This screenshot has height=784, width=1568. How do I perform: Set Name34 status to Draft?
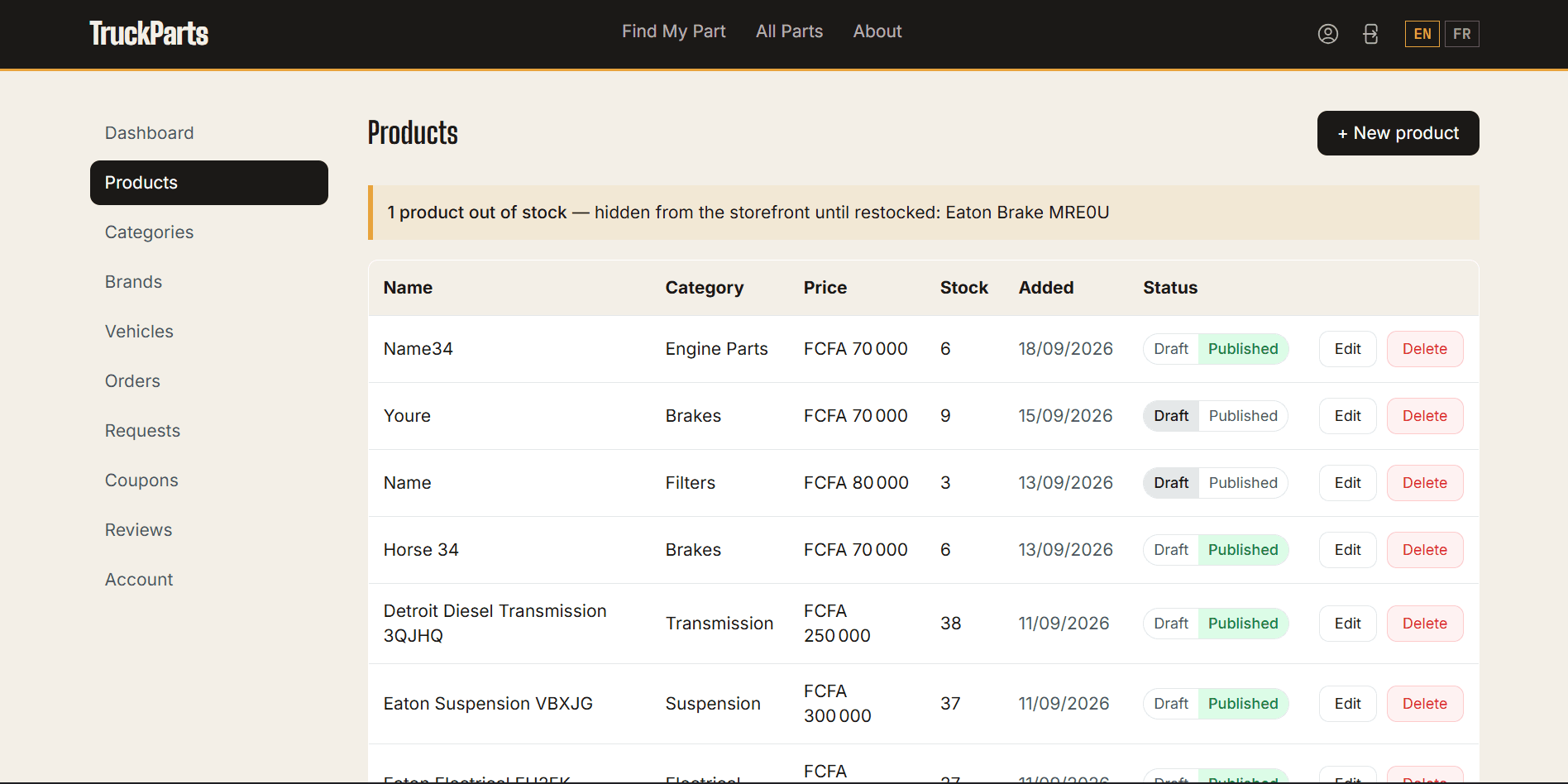pos(1171,349)
